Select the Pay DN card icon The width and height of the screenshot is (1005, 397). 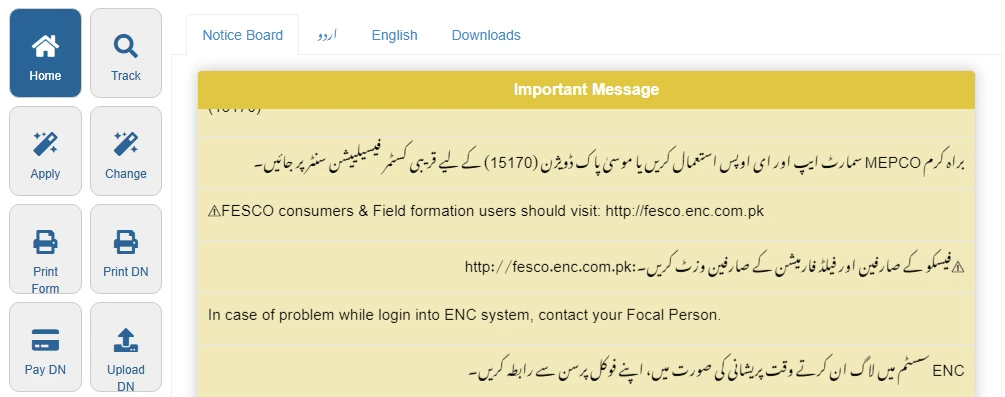coord(45,341)
